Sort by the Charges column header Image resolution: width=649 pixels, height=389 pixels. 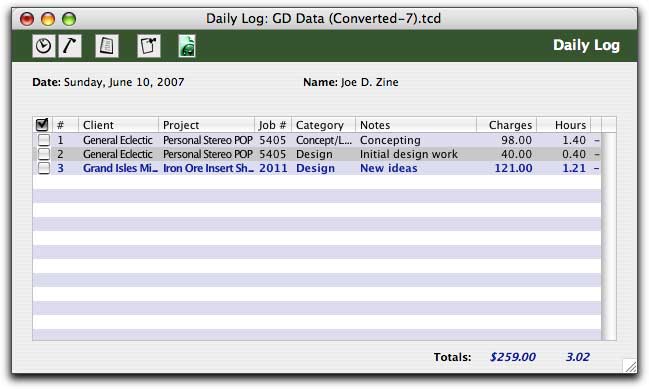[507, 125]
